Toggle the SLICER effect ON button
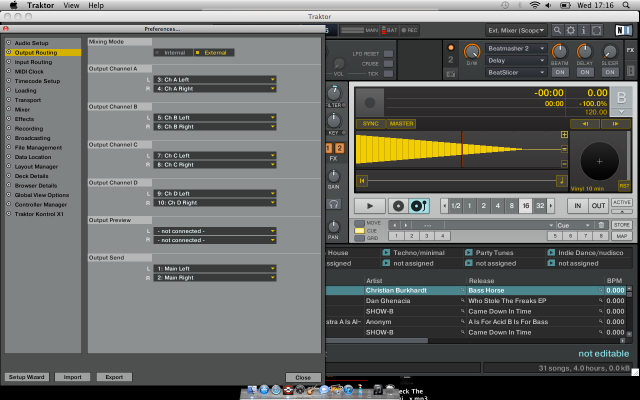640x400 pixels. [x=610, y=72]
